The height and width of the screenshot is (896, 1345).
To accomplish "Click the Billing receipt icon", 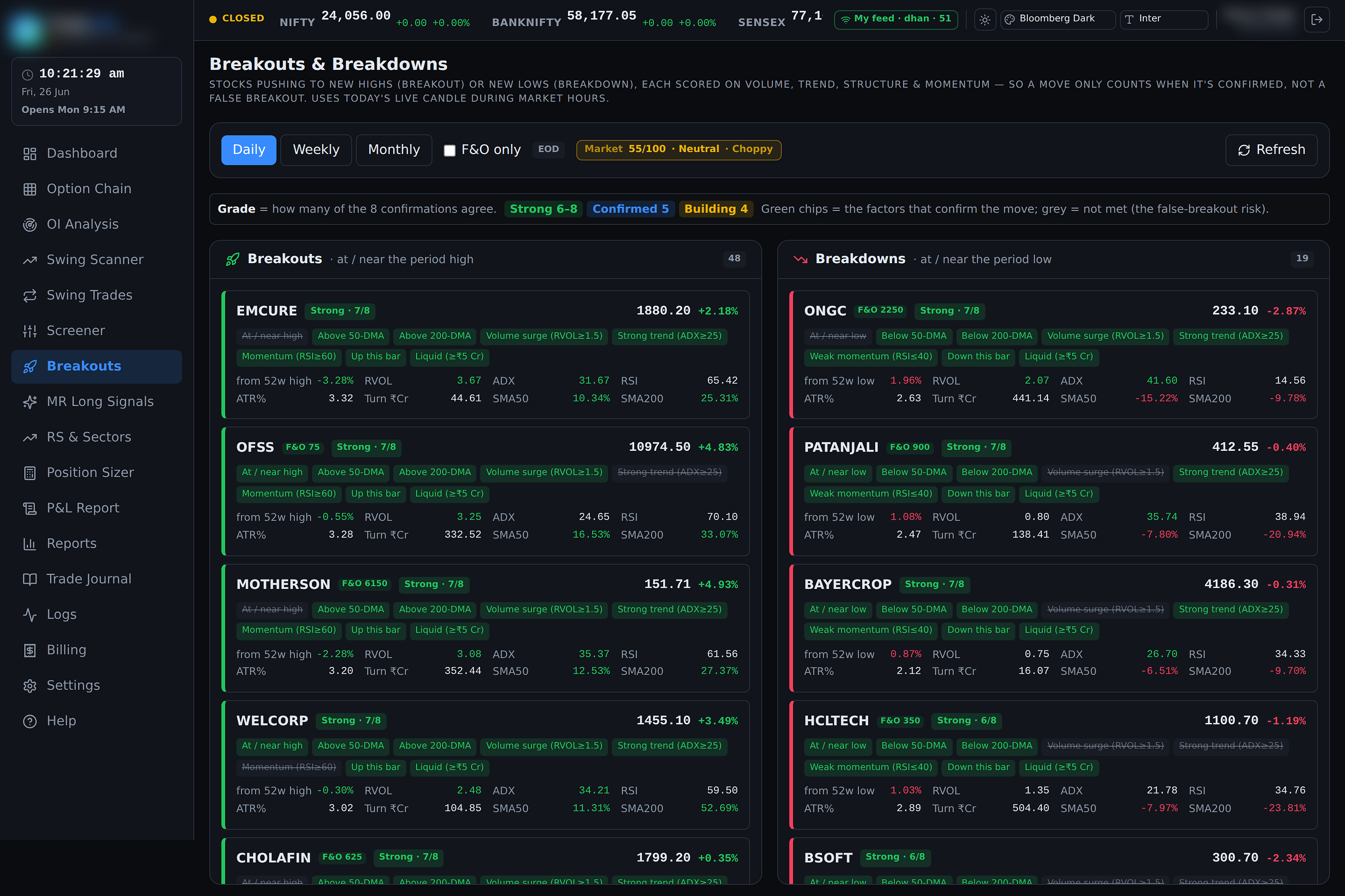I will tap(29, 650).
